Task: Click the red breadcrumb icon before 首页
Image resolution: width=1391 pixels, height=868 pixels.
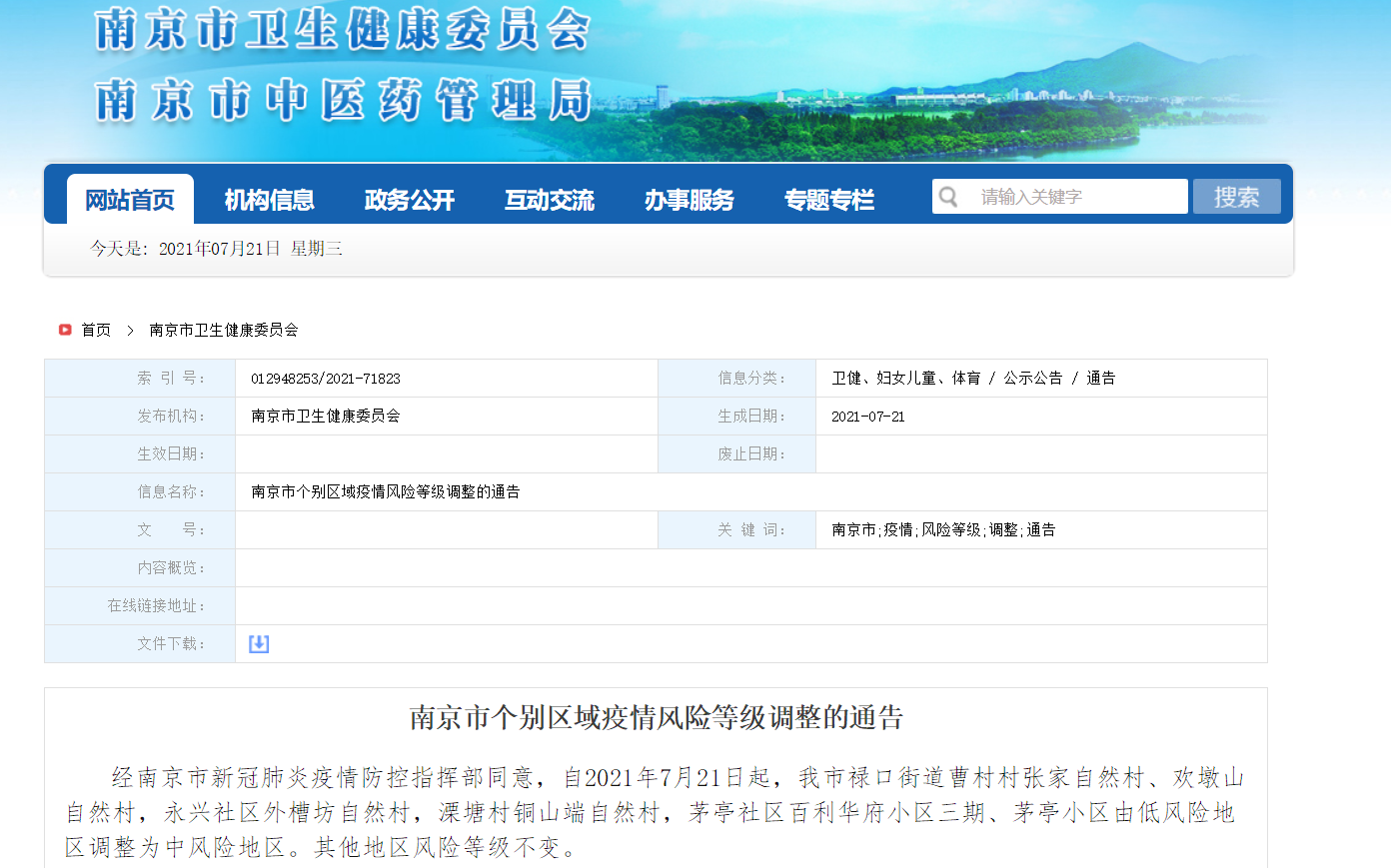Action: coord(65,330)
